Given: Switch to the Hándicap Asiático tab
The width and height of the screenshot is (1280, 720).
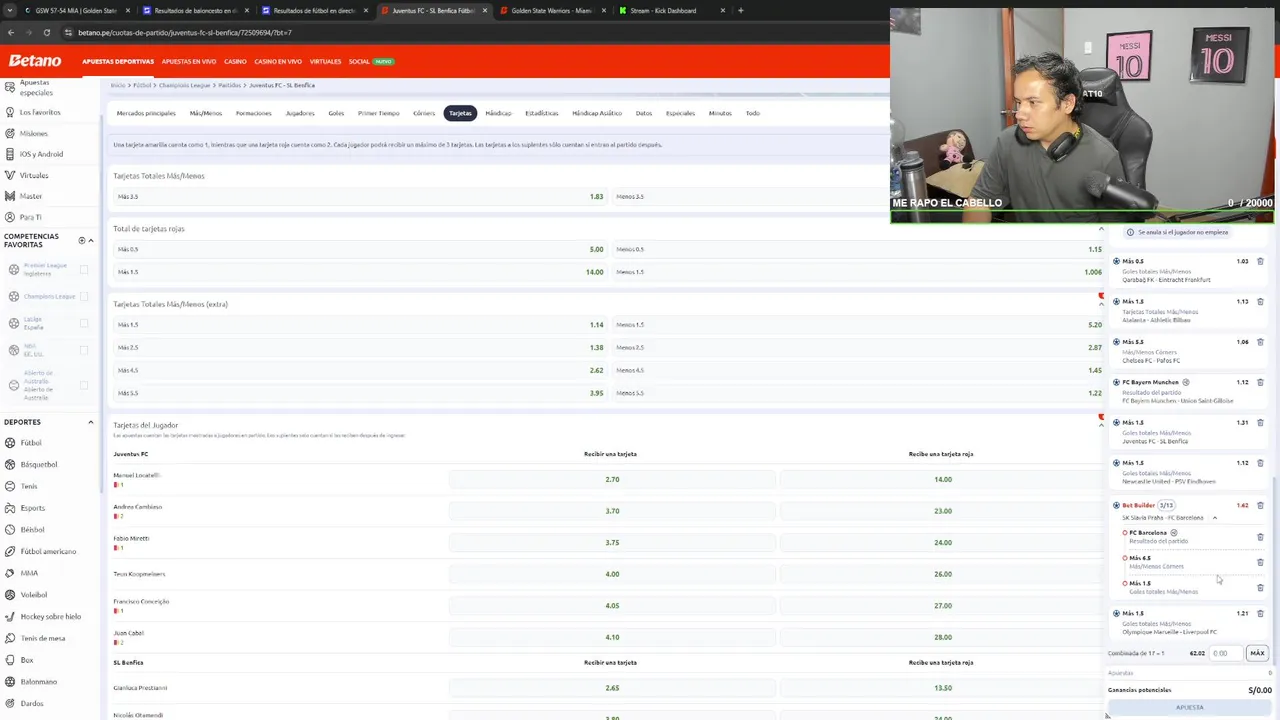Looking at the screenshot, I should pos(597,113).
